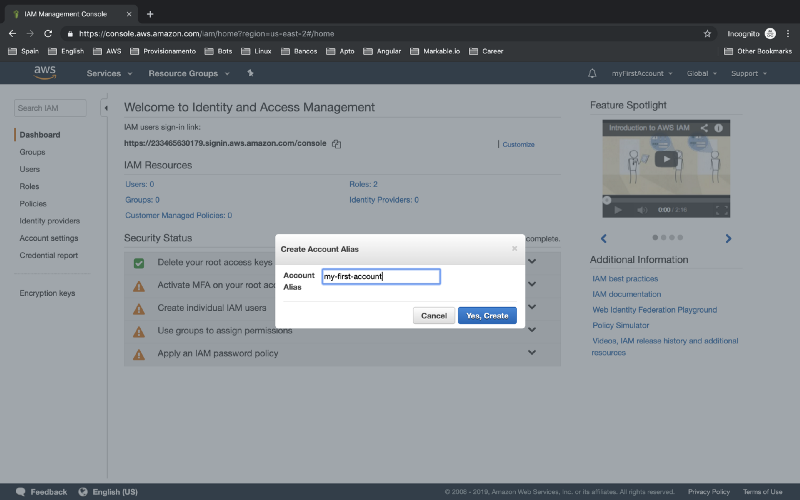Screen dimensions: 800x500
Task: Click warning icon for Activate MFA row
Action: (x=139, y=286)
